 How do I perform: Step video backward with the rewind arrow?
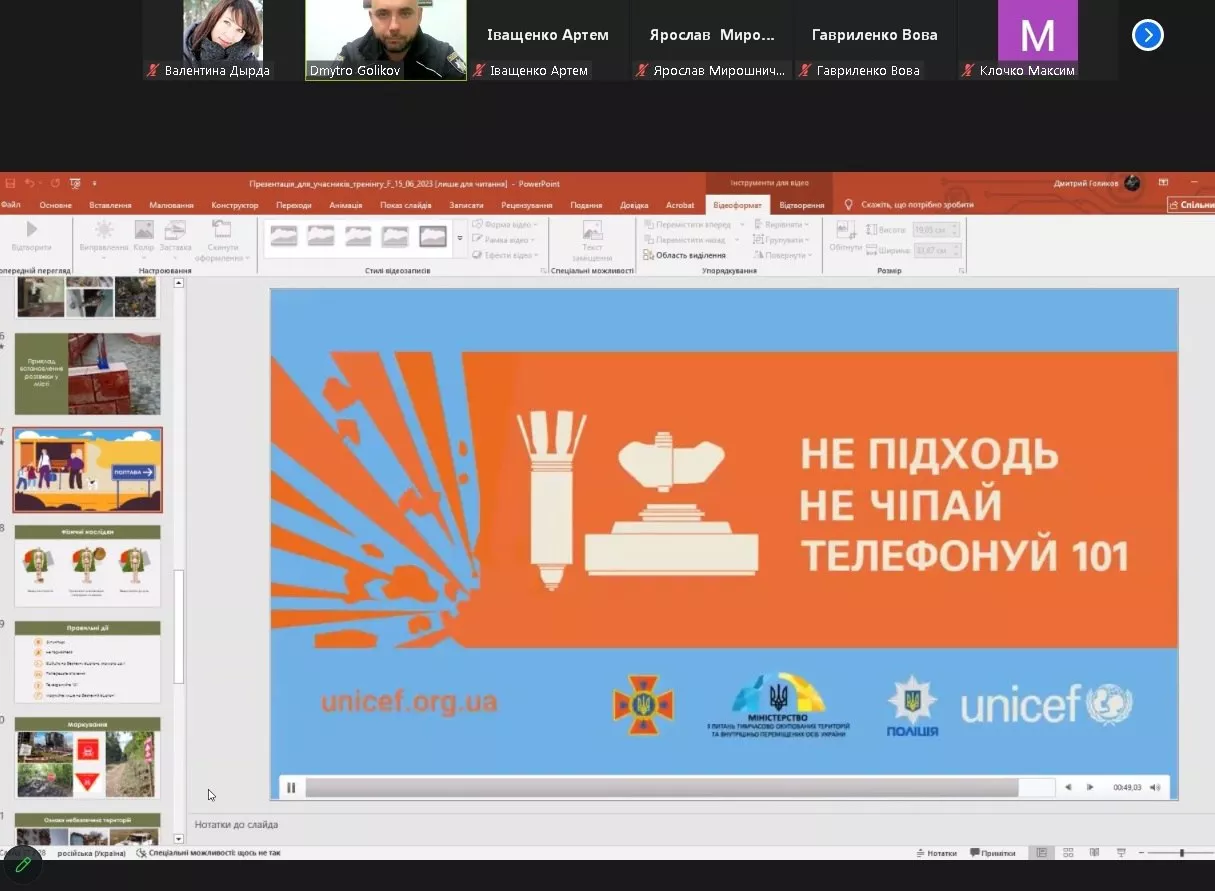tap(1068, 788)
